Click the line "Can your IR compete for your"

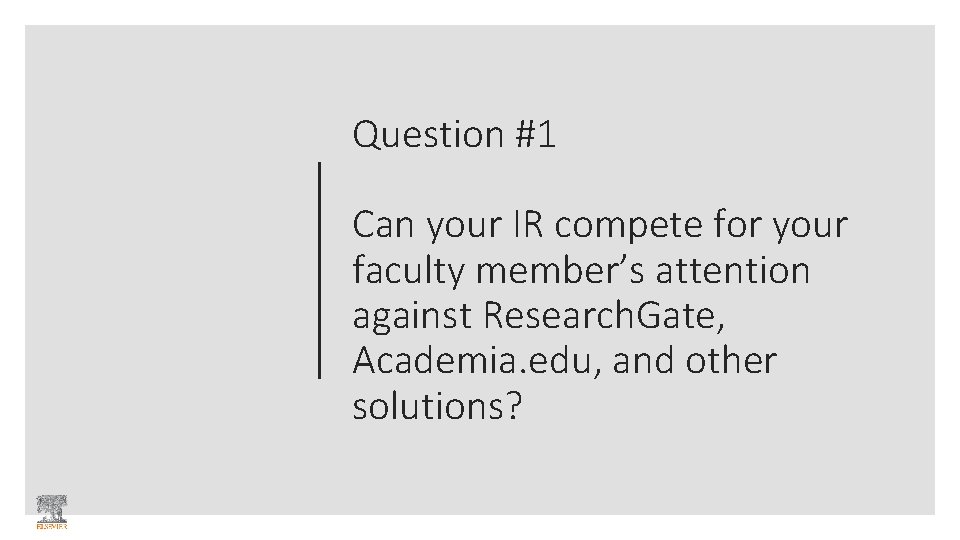599,225
